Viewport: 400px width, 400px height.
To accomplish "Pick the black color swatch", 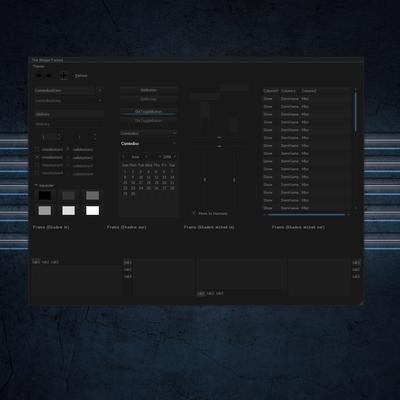I will tap(45, 195).
